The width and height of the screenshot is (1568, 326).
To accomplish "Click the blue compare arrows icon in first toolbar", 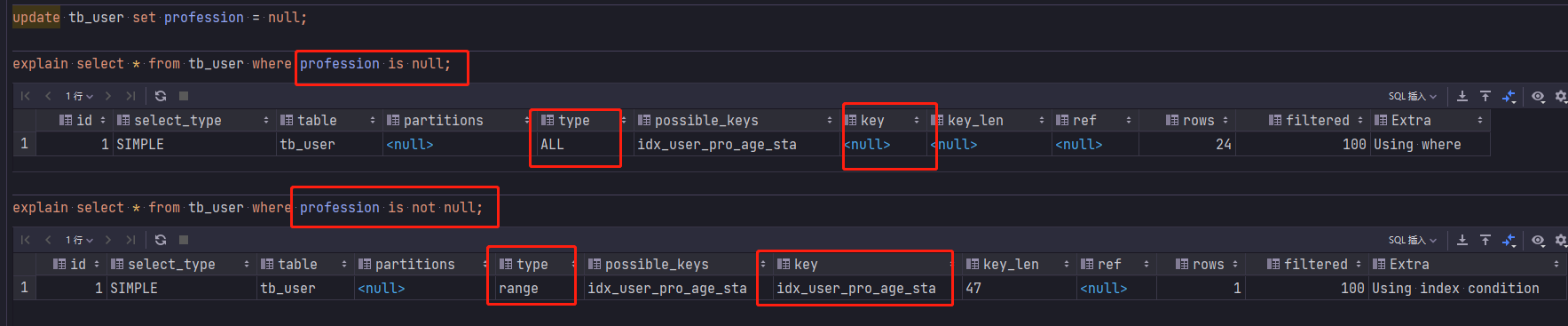I will 1509,96.
